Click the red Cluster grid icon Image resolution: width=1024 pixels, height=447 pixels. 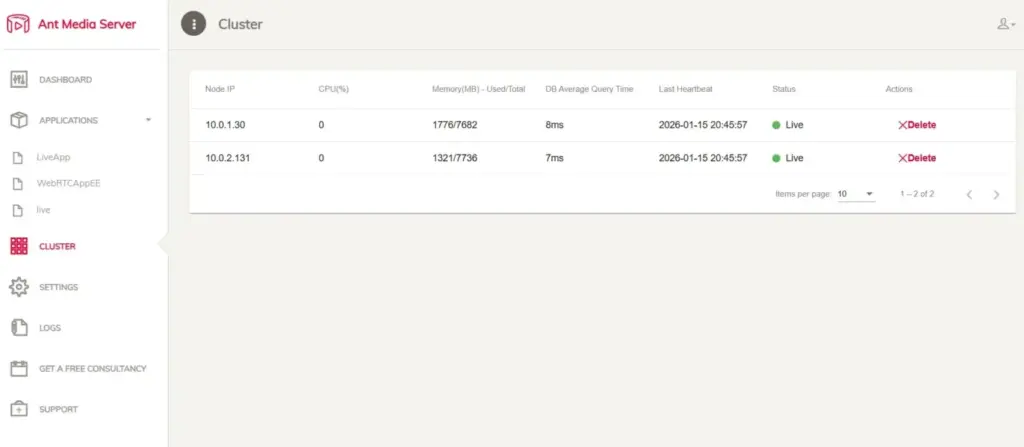(x=19, y=246)
